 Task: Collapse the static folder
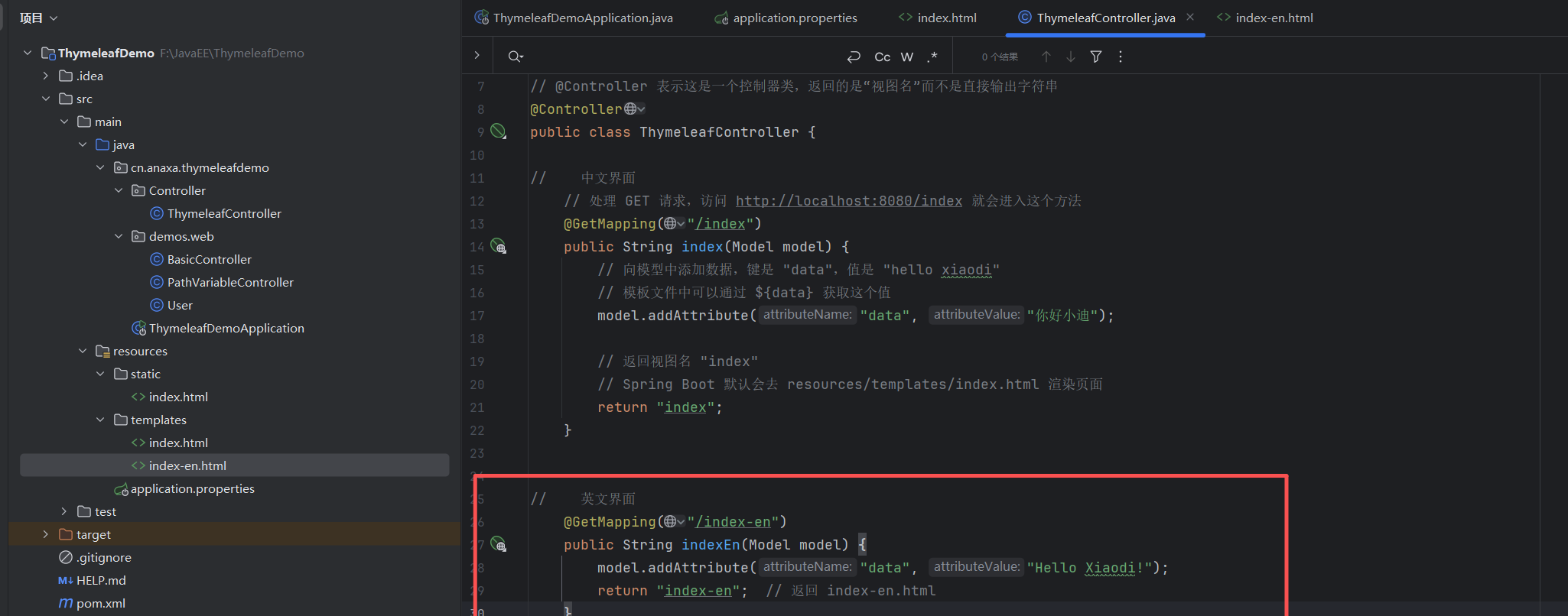pyautogui.click(x=100, y=374)
